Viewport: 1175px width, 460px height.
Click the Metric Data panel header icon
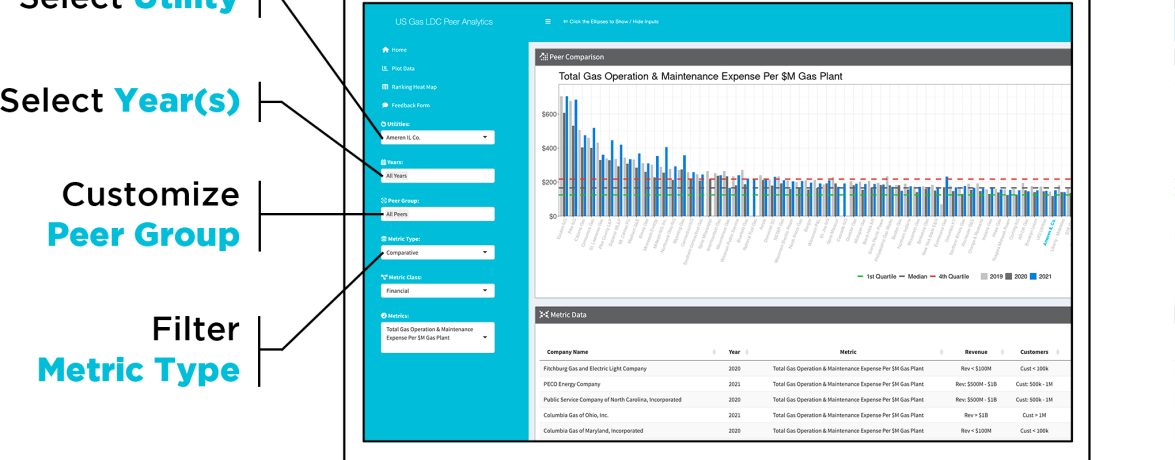[x=544, y=315]
